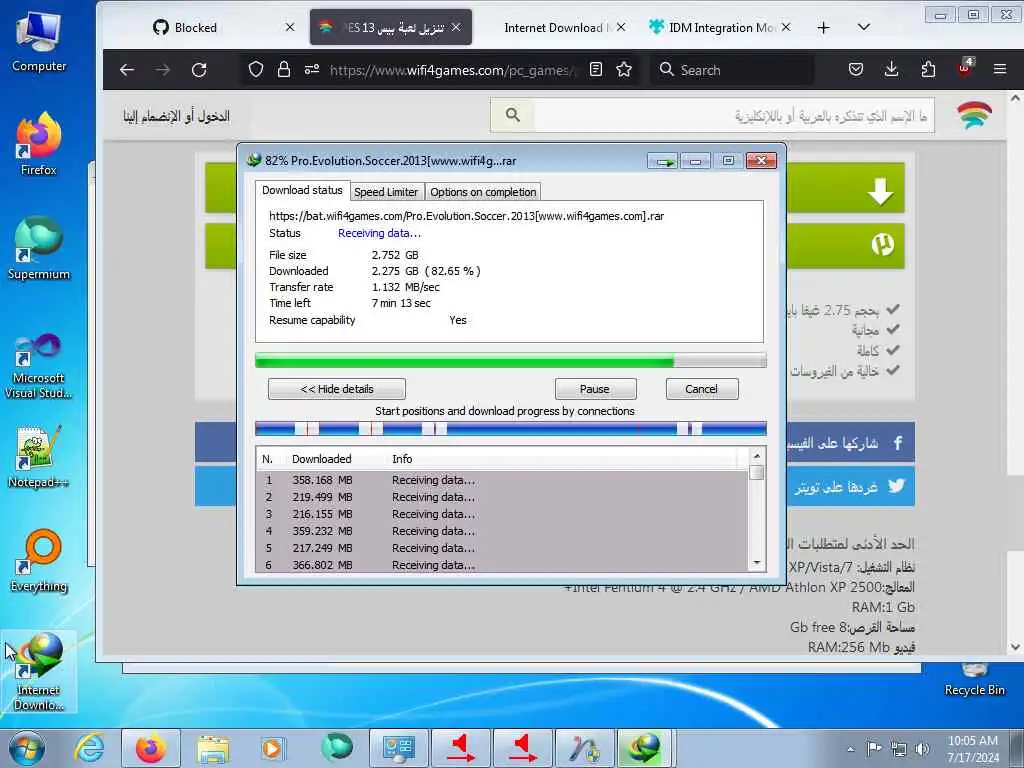
Task: Click the Hide details button
Action: 337,389
